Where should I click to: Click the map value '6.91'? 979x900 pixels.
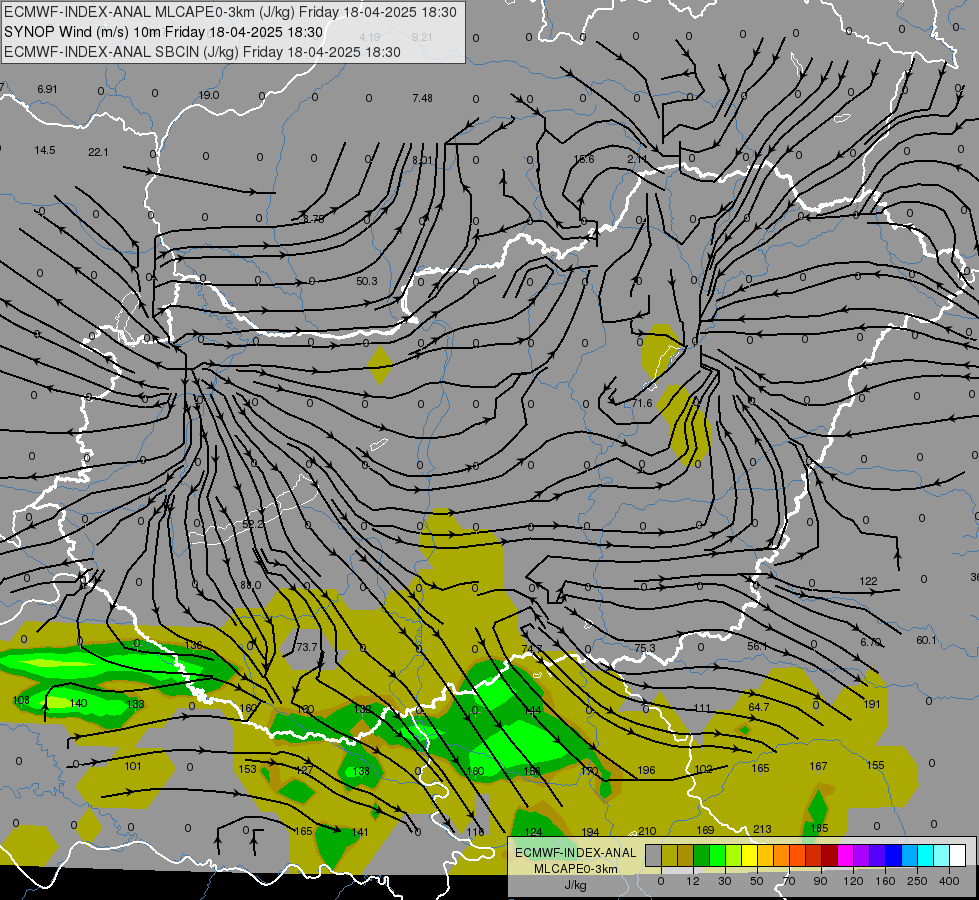pos(47,89)
